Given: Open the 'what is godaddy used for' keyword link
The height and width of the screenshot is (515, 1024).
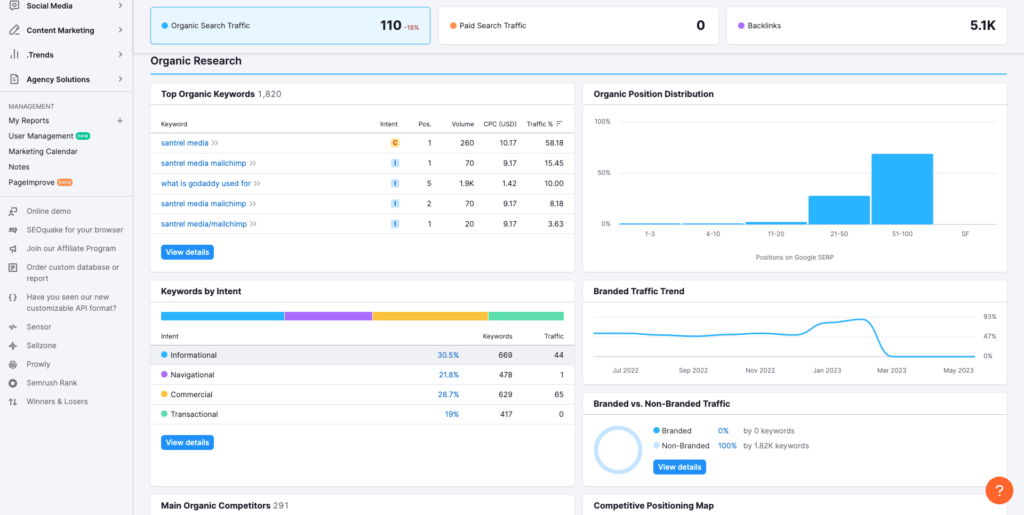Looking at the screenshot, I should 205,184.
